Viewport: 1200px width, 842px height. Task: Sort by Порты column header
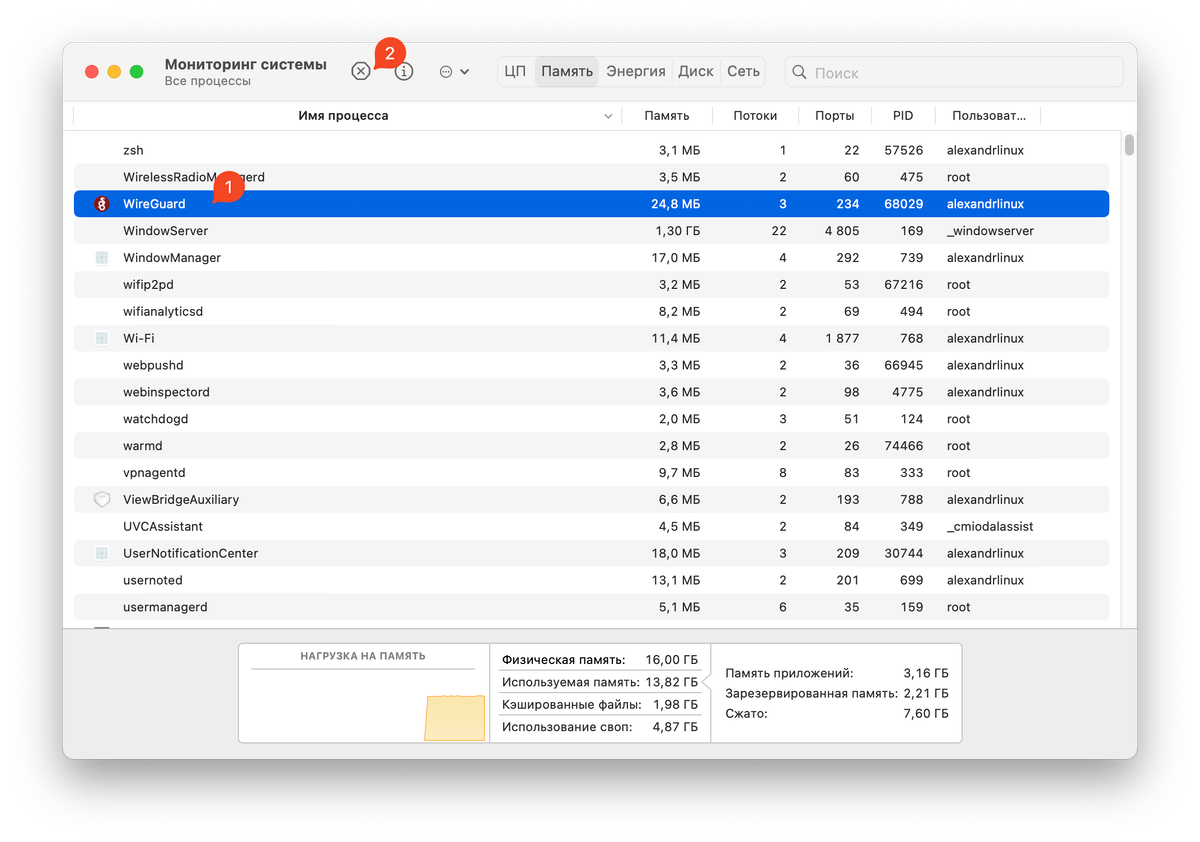click(x=834, y=116)
